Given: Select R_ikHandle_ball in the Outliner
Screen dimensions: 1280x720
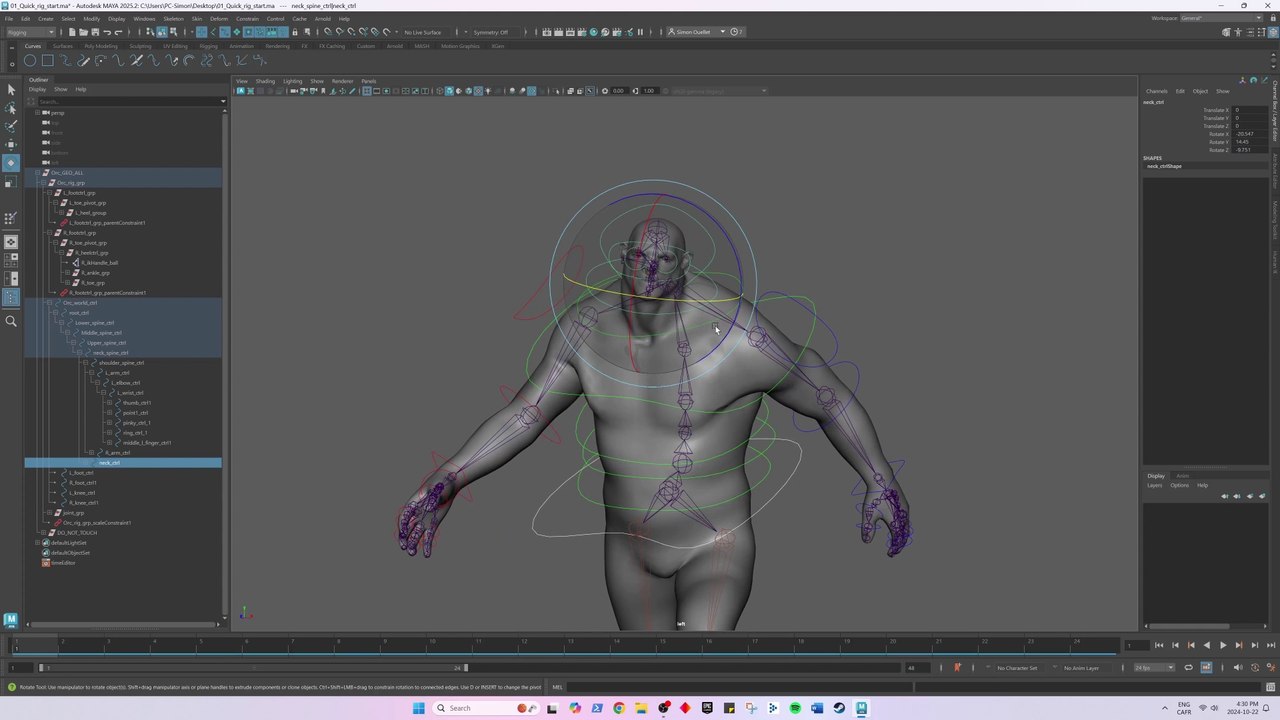Looking at the screenshot, I should [x=100, y=263].
